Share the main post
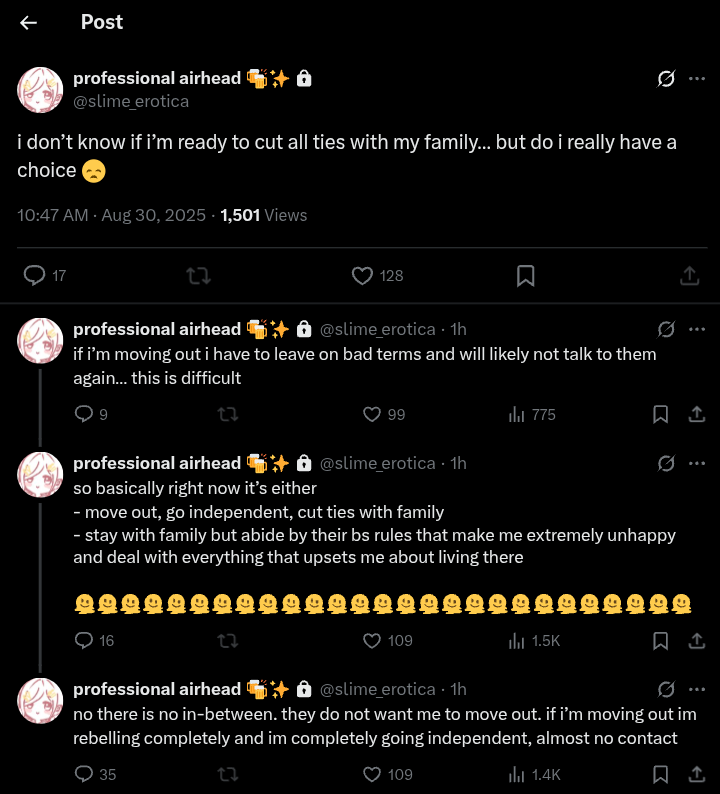 click(690, 275)
